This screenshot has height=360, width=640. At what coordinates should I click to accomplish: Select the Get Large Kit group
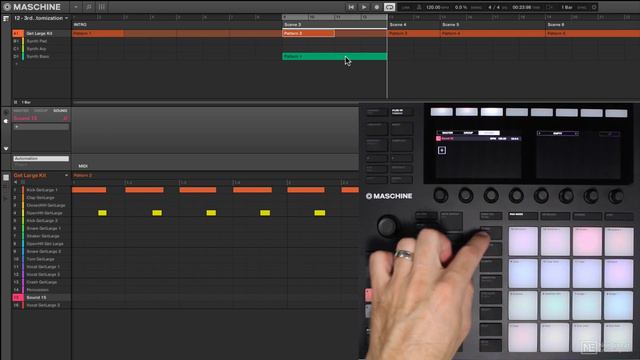click(41, 33)
